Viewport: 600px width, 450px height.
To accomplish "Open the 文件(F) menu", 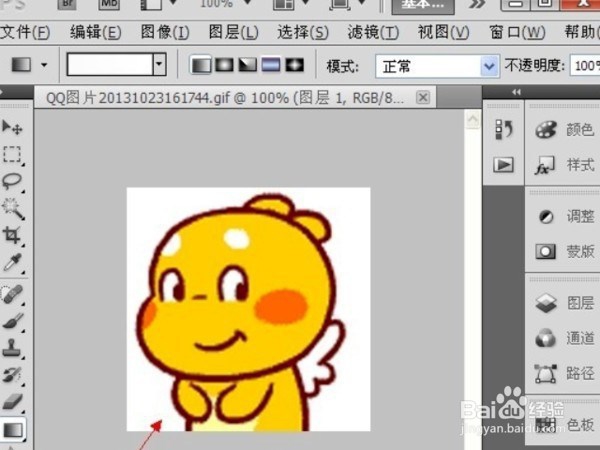I will 25,32.
